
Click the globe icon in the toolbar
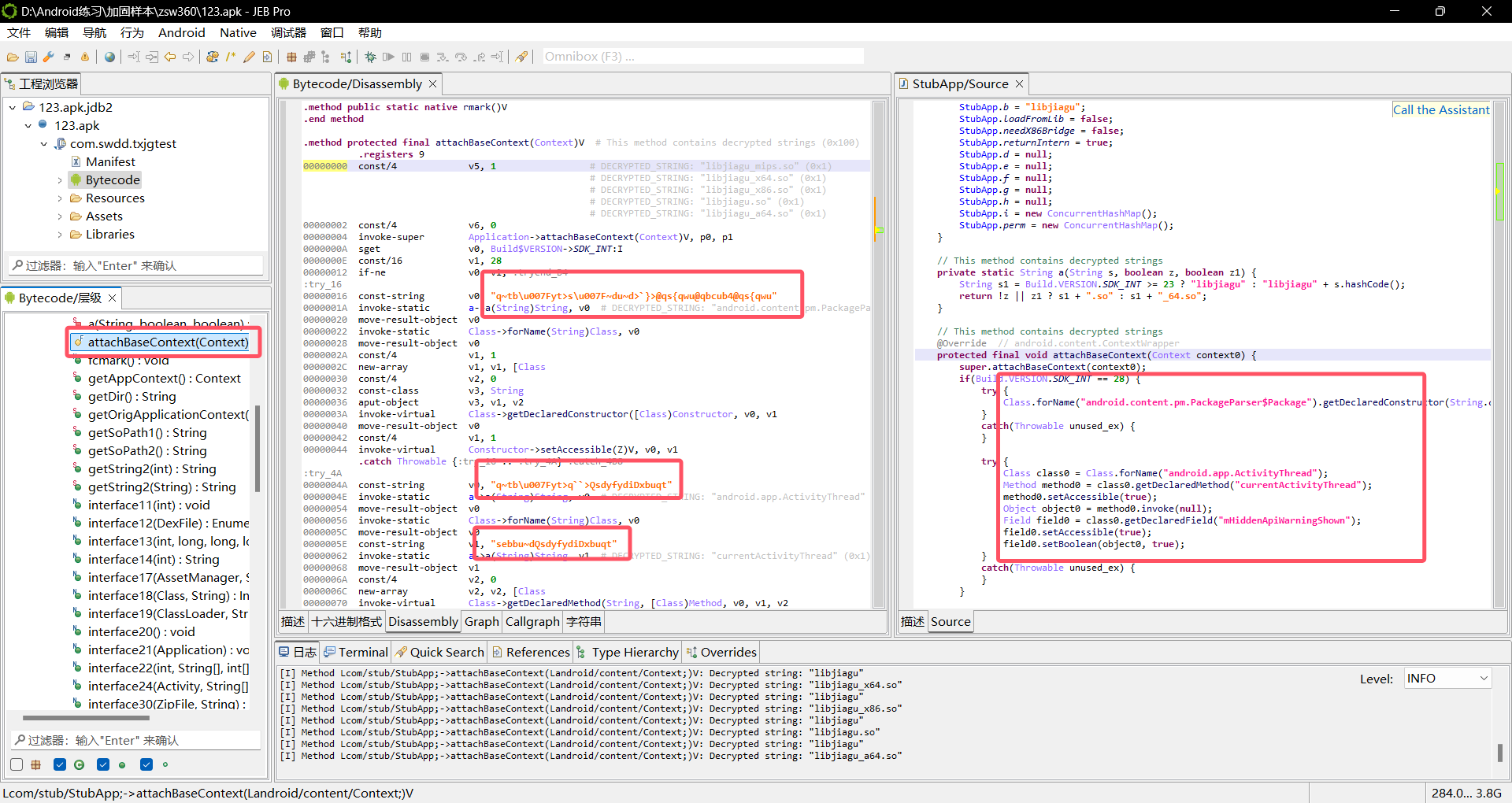[109, 57]
